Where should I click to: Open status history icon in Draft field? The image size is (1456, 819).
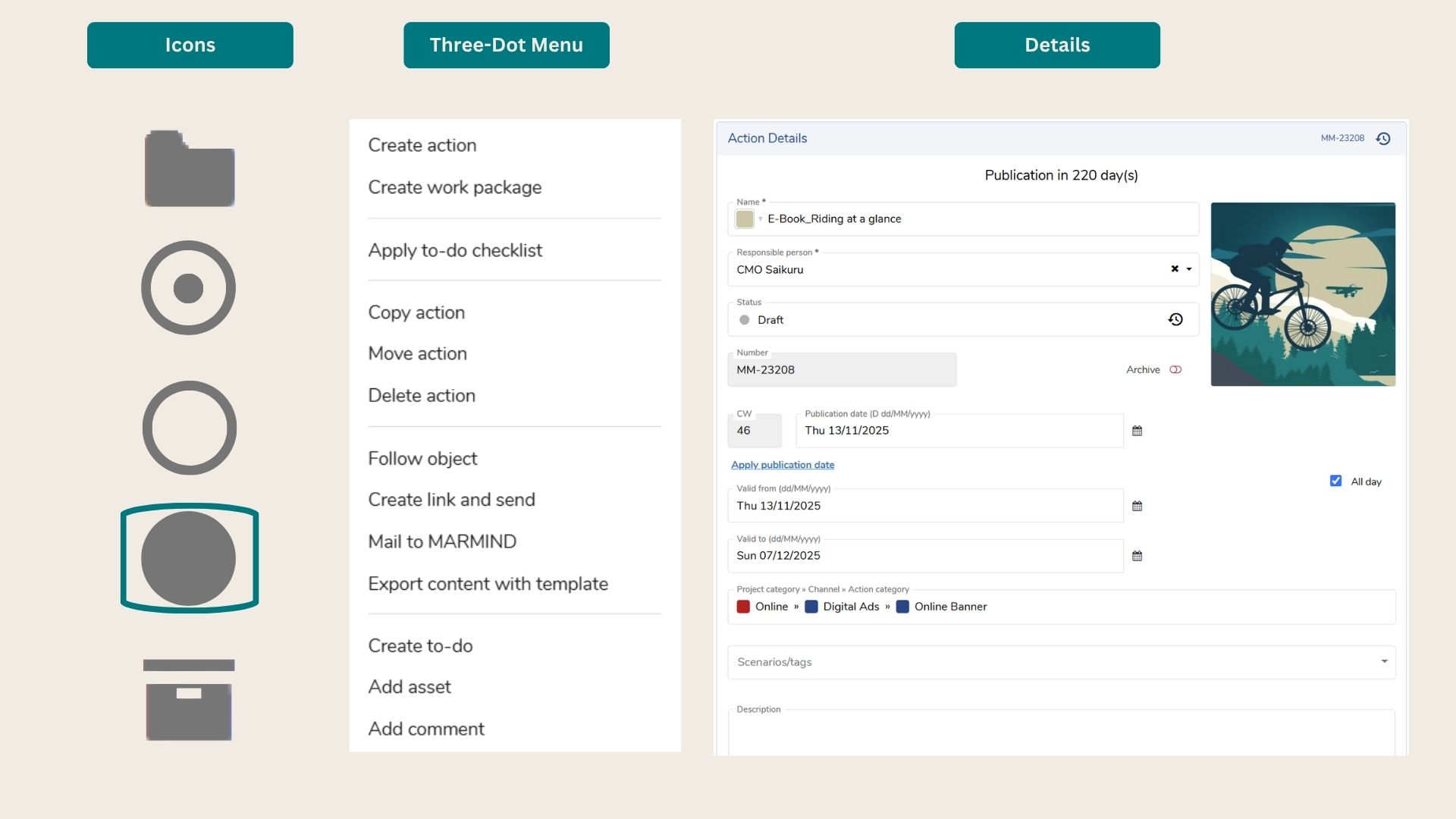[x=1175, y=320]
